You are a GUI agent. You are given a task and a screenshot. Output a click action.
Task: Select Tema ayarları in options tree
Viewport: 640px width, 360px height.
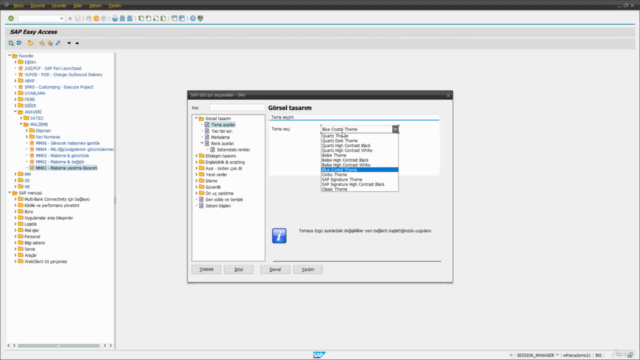coord(223,125)
